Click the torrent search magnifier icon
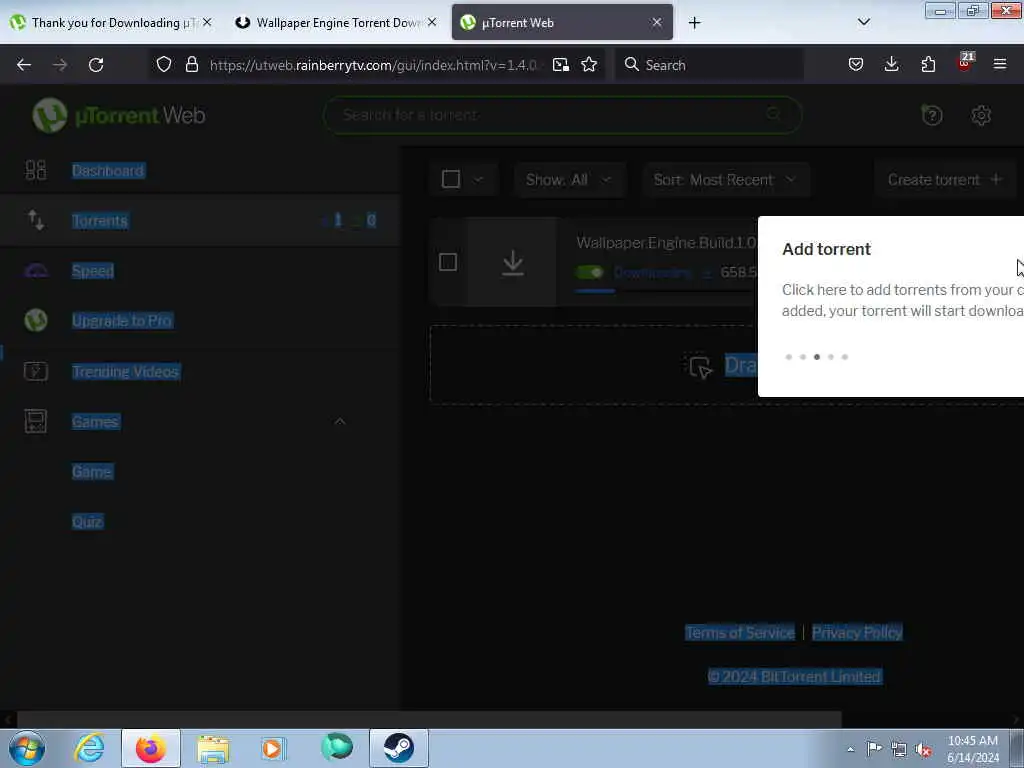 [x=774, y=114]
